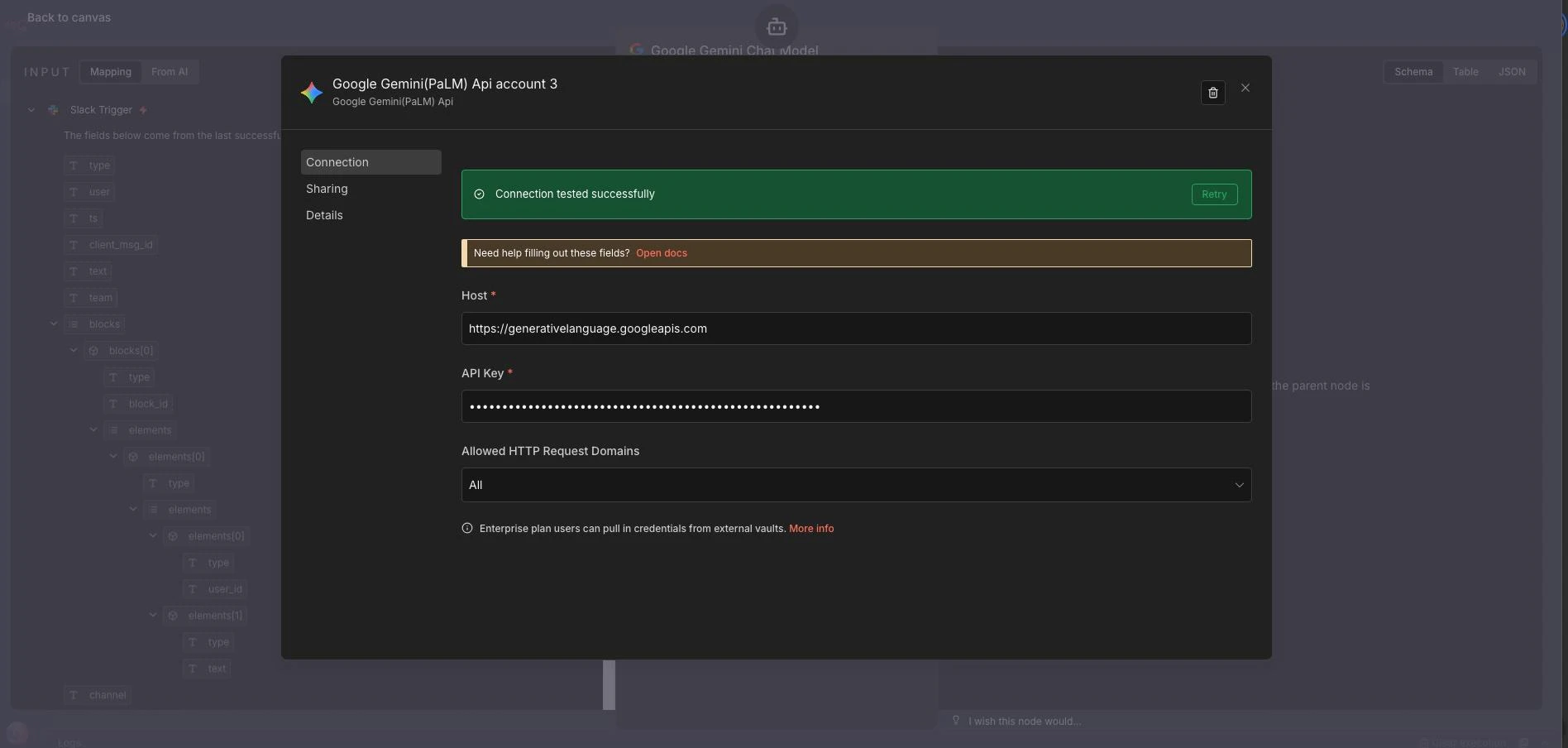Viewport: 1568px width, 748px height.
Task: Open the More info link about vaults
Action: point(811,529)
